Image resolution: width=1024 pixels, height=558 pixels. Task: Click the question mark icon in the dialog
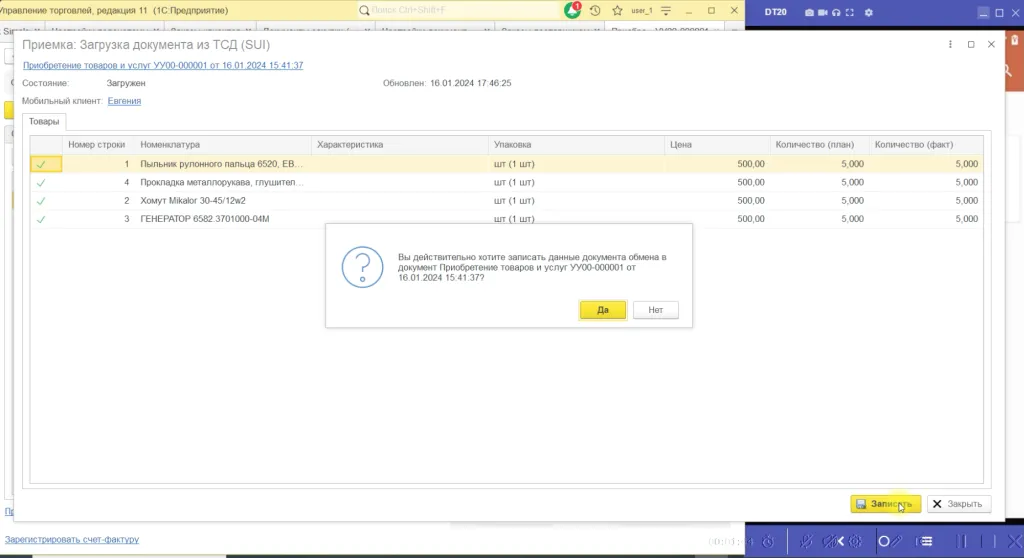pyautogui.click(x=362, y=267)
